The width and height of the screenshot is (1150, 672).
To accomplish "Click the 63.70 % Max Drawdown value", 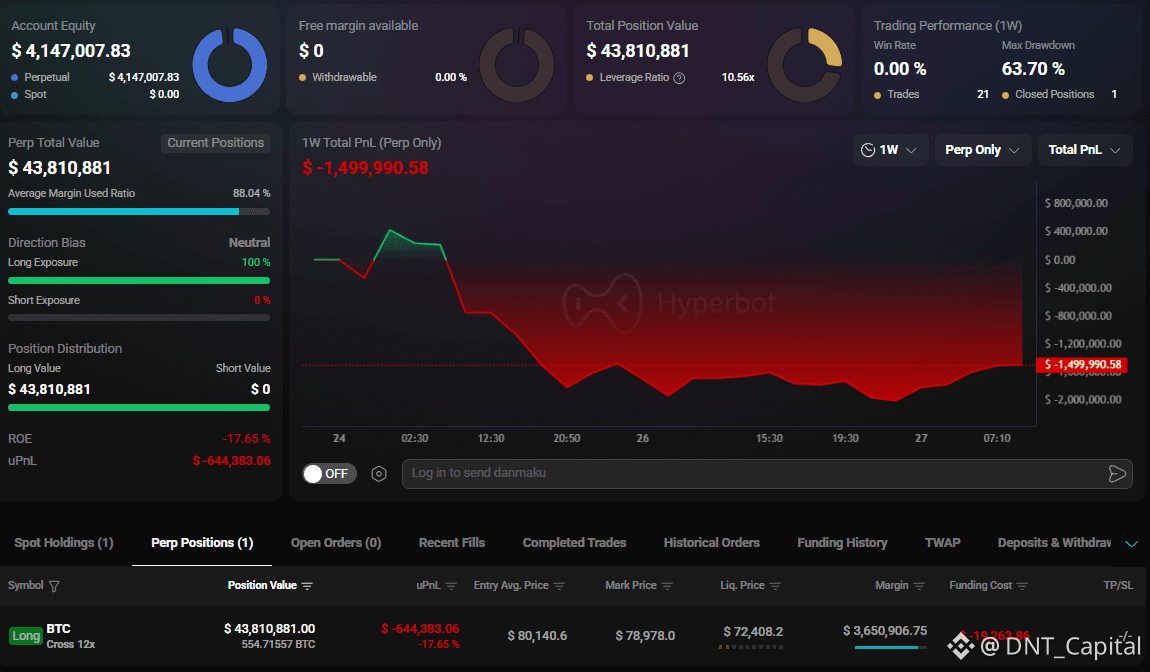I will 1033,69.
